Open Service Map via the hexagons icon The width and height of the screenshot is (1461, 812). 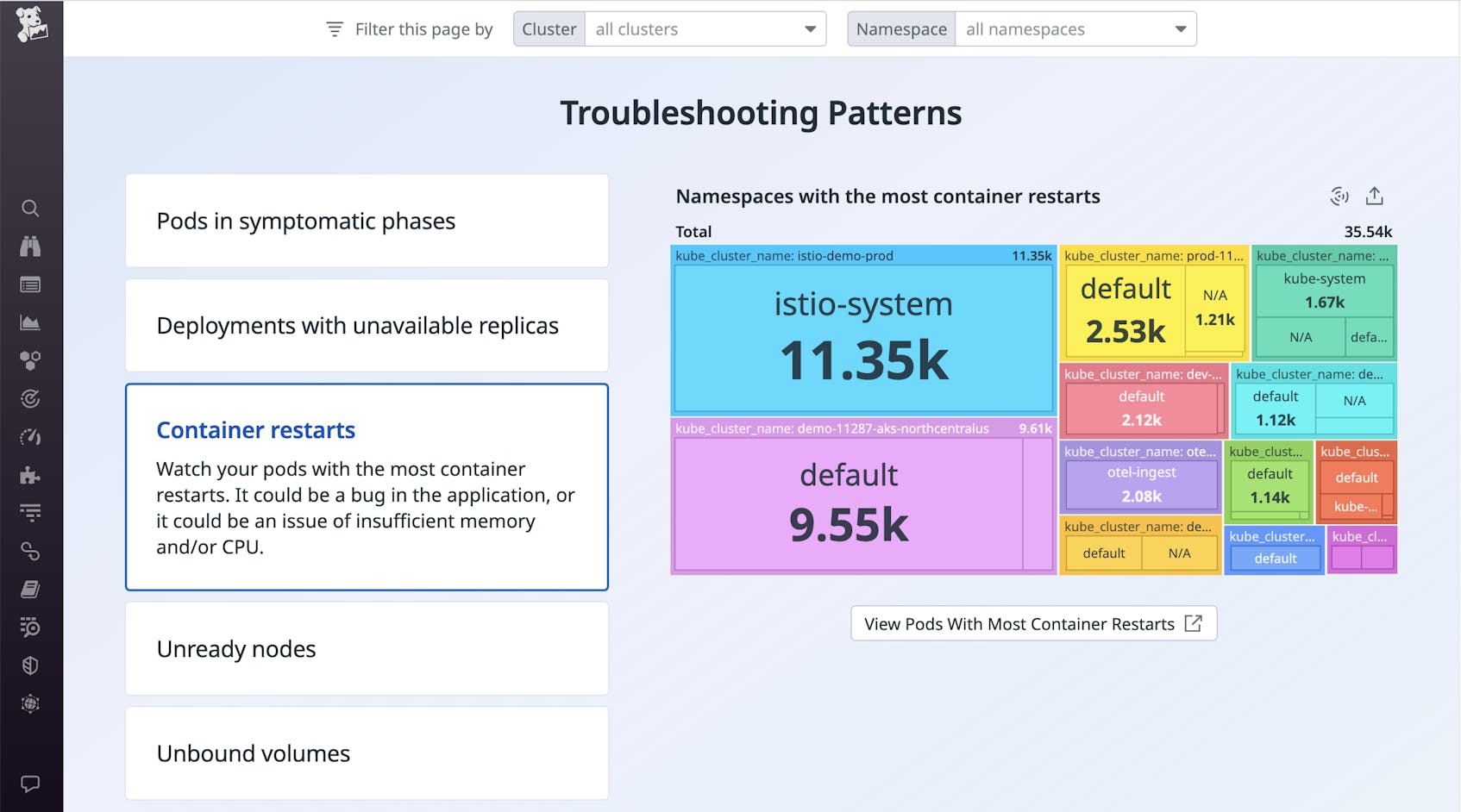pos(31,360)
